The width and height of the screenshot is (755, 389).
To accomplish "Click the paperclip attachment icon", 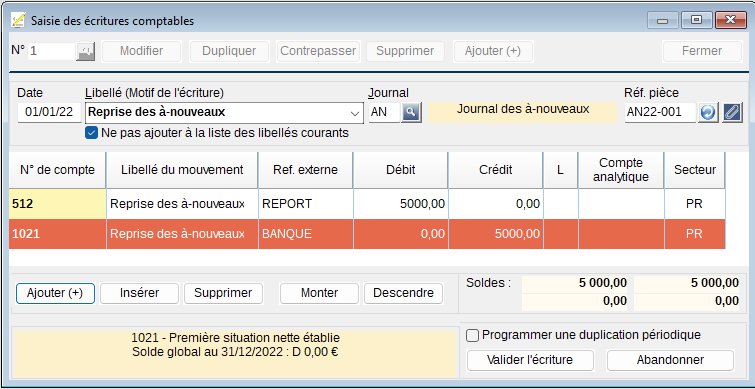I will (x=732, y=113).
